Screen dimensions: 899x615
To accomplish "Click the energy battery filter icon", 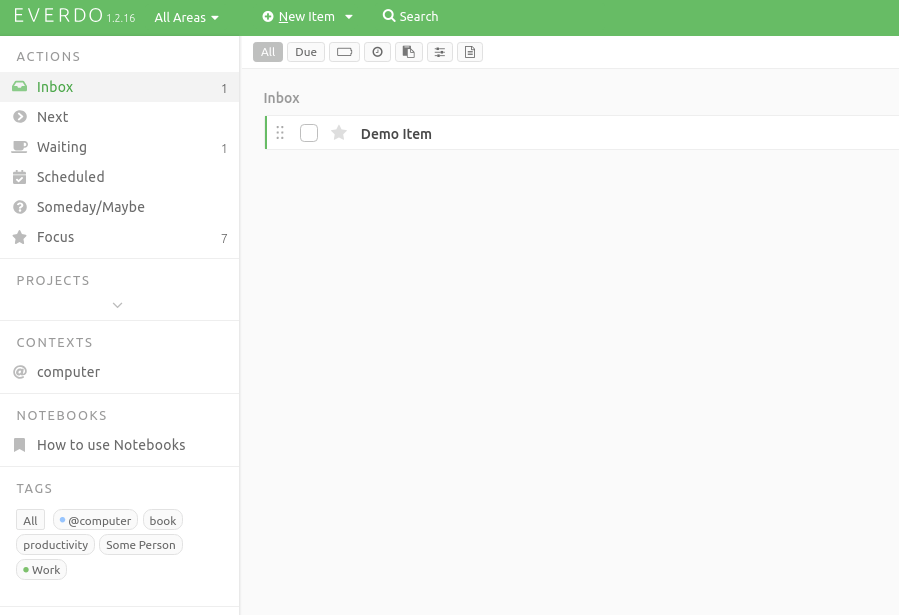I will point(344,51).
